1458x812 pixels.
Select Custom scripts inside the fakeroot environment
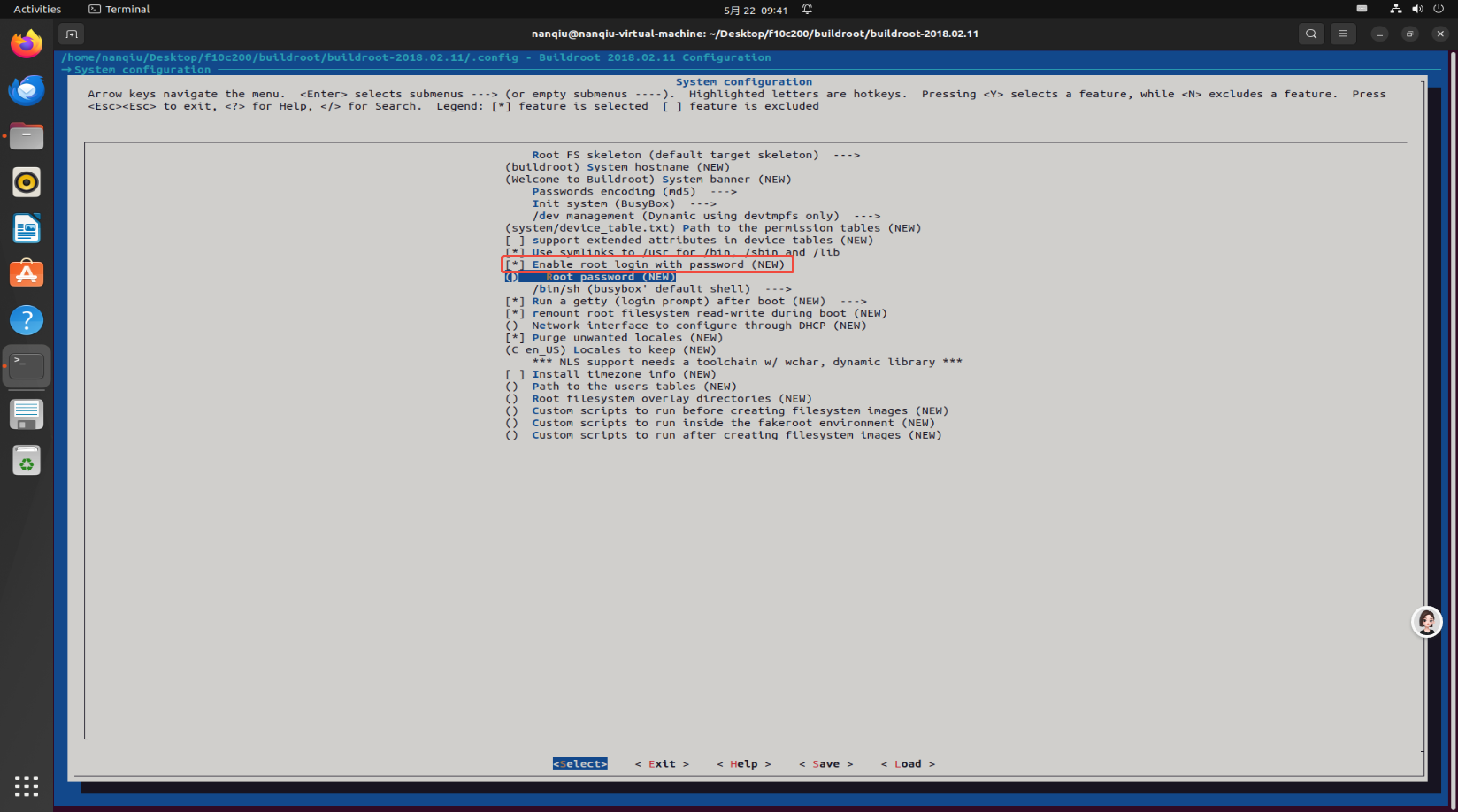[x=720, y=423]
